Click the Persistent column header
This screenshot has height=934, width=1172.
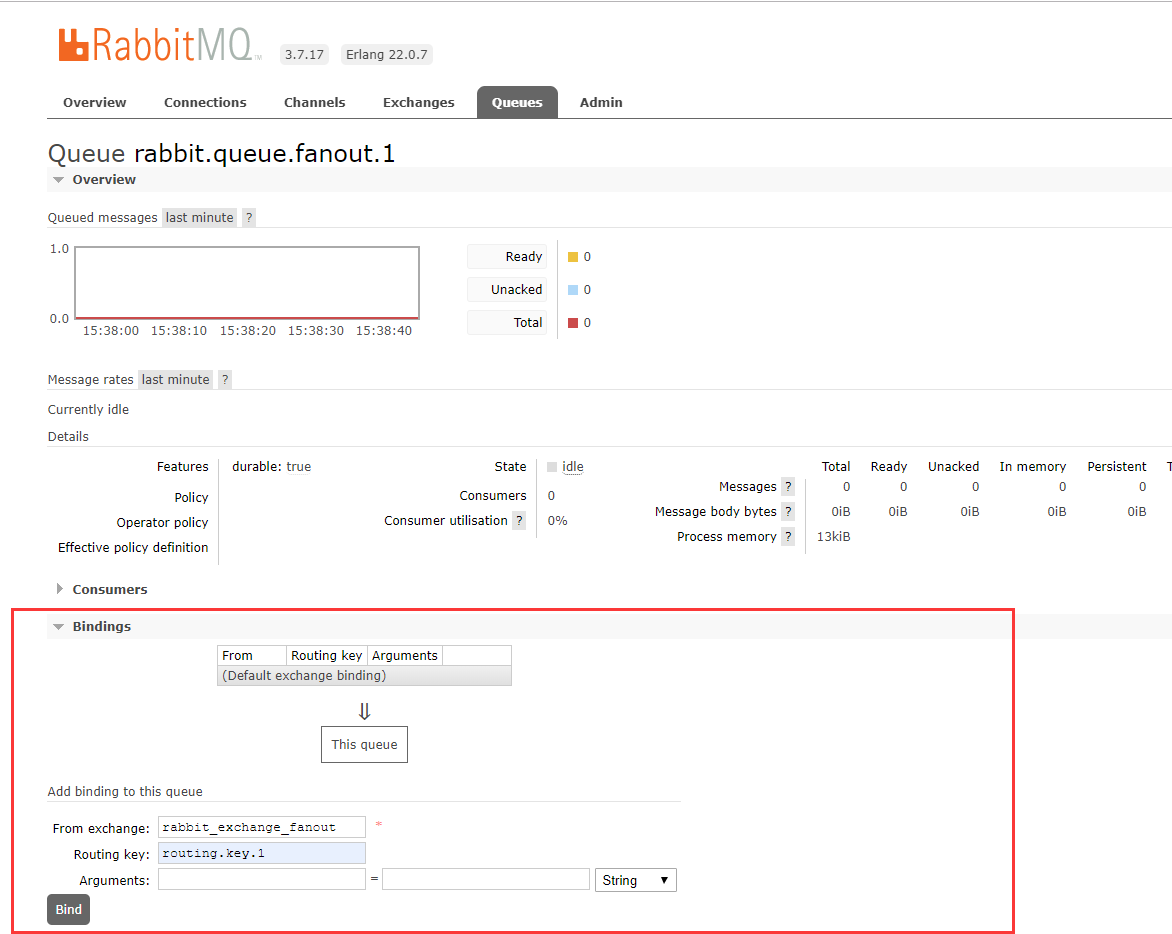1117,466
